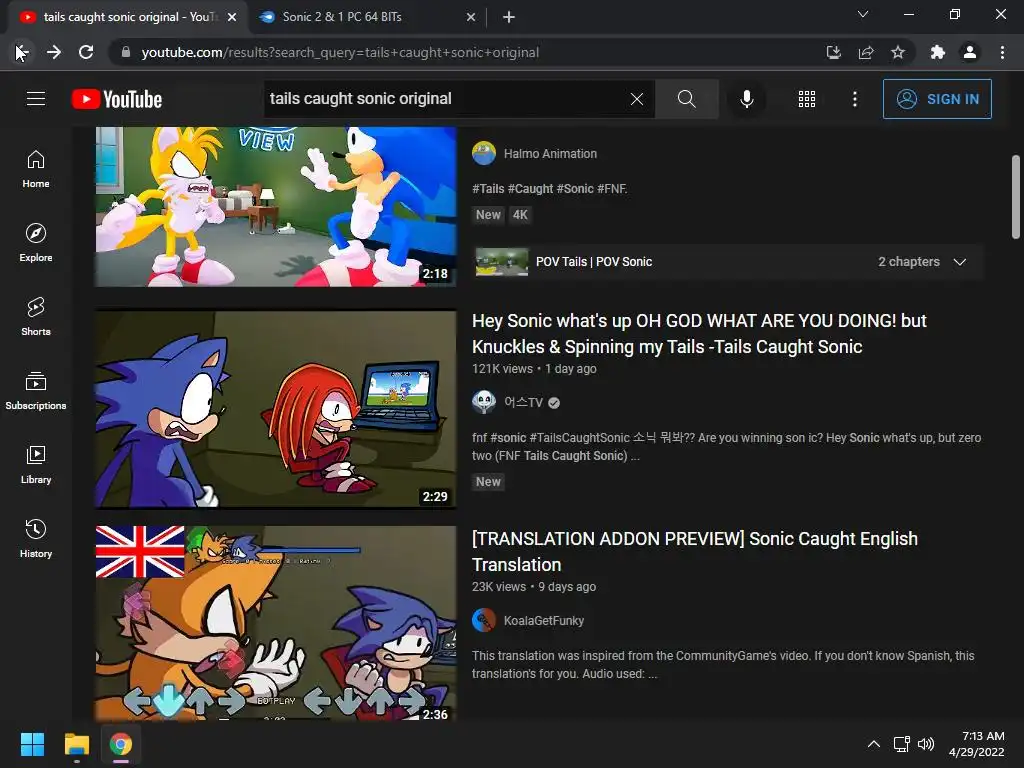Viewport: 1024px width, 768px height.
Task: Click the page vertical scrollbar
Action: pos(1016,197)
